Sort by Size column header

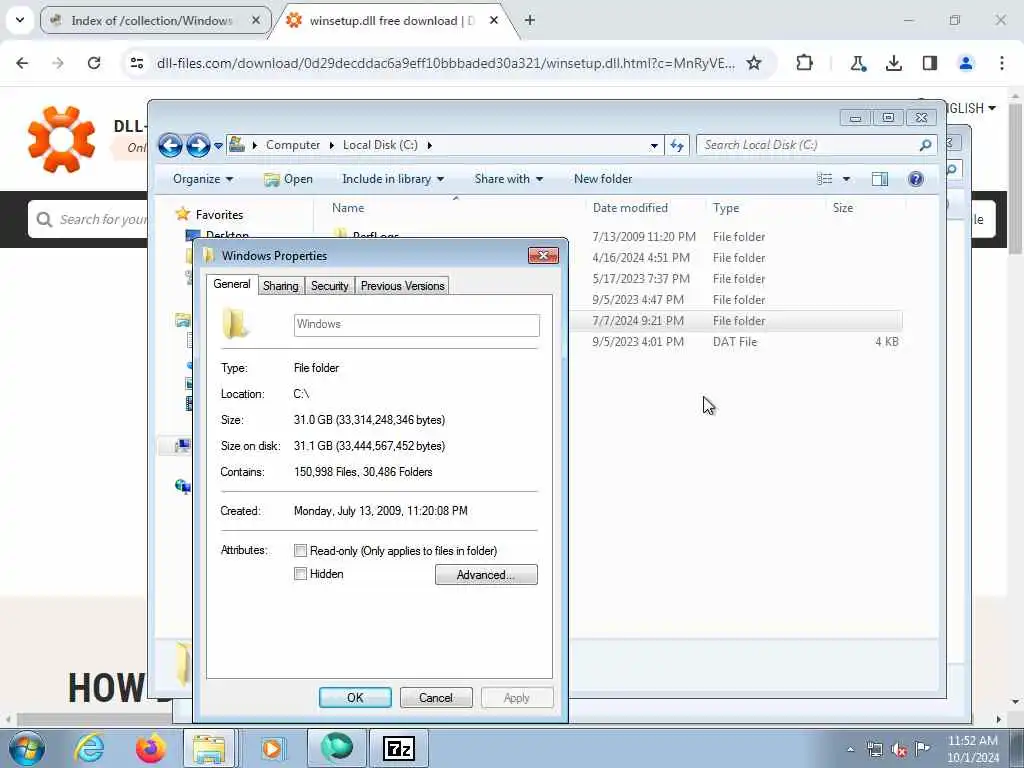(x=842, y=208)
